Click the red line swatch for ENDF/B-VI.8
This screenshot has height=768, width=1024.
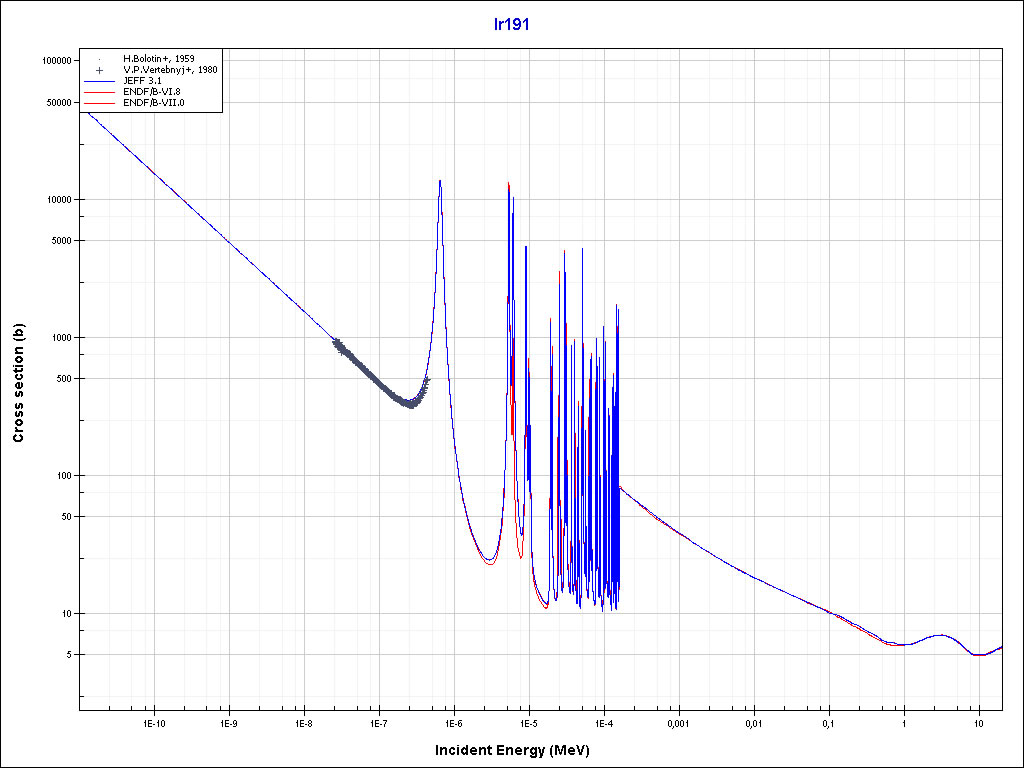click(100, 92)
